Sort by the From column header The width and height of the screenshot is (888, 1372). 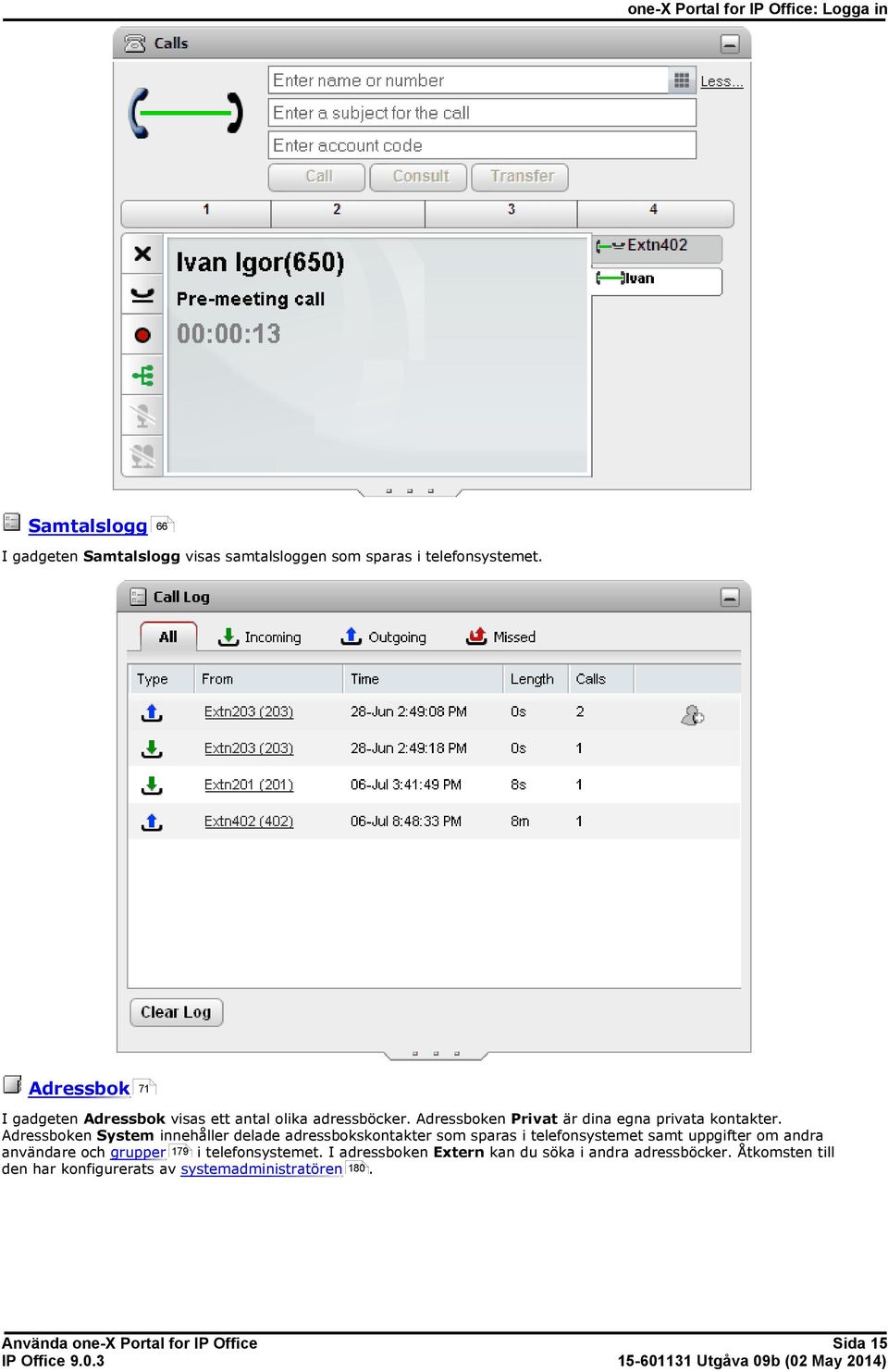click(x=268, y=679)
